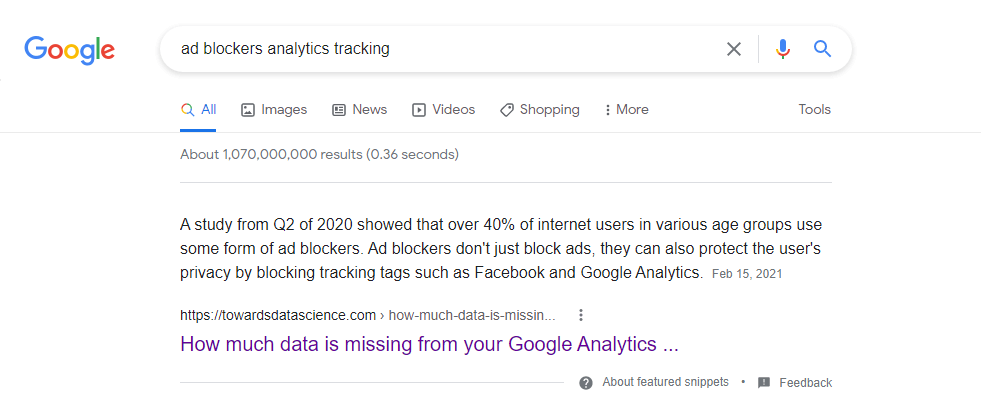Click the News tab icon

coord(339,110)
